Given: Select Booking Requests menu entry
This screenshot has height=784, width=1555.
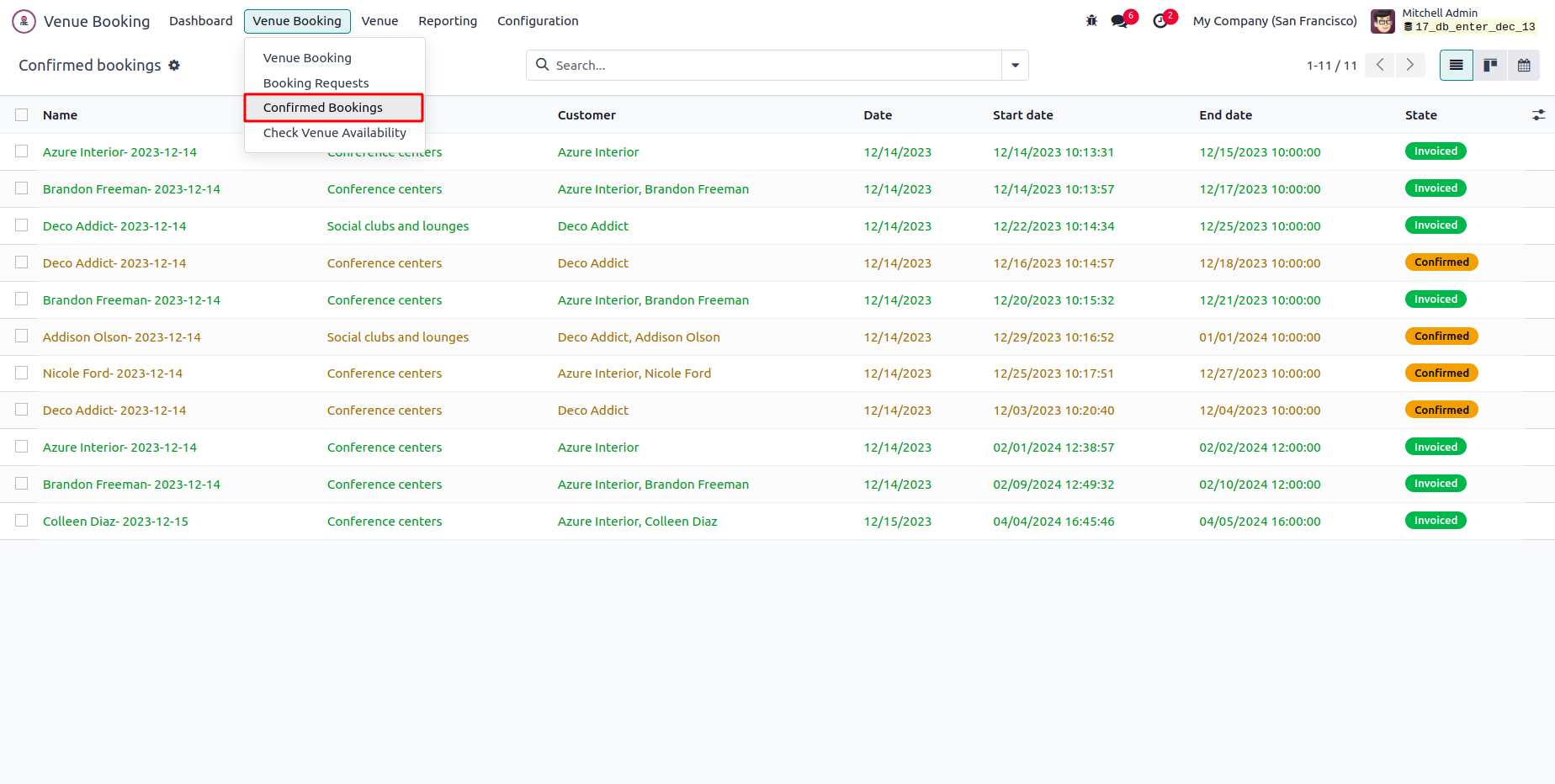Looking at the screenshot, I should coord(316,83).
